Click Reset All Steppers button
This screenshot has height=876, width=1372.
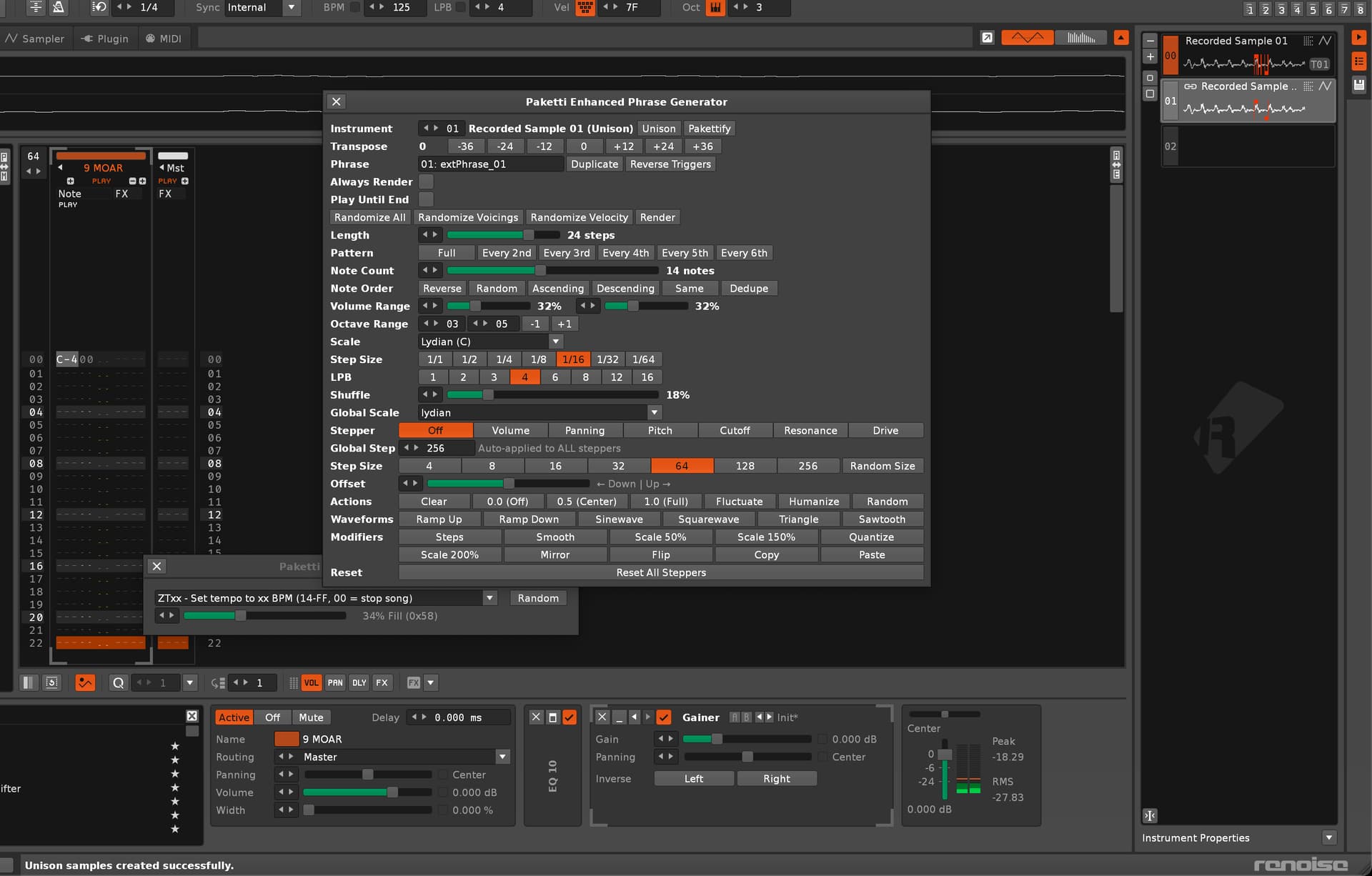(661, 572)
